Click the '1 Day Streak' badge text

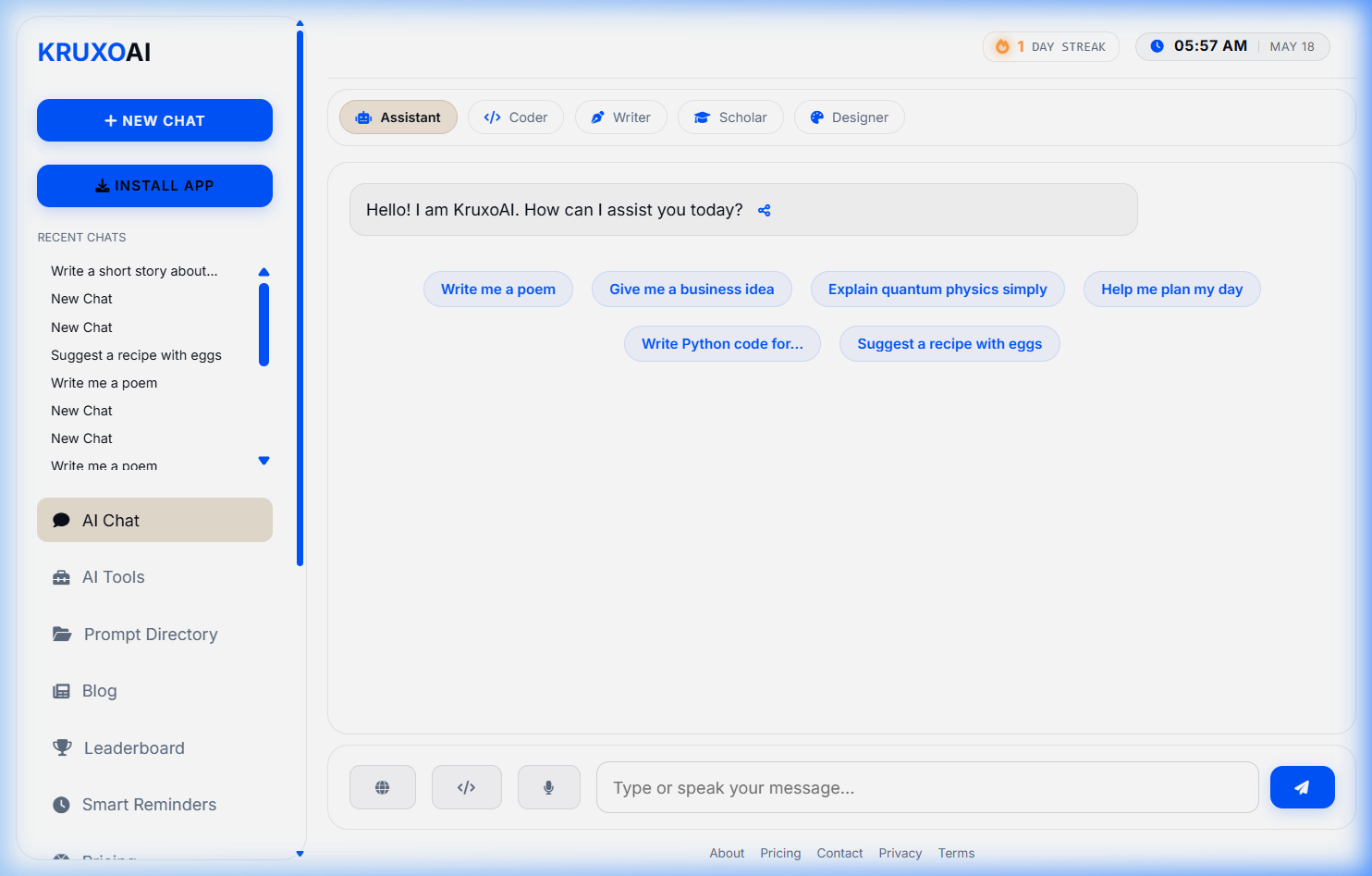1061,46
